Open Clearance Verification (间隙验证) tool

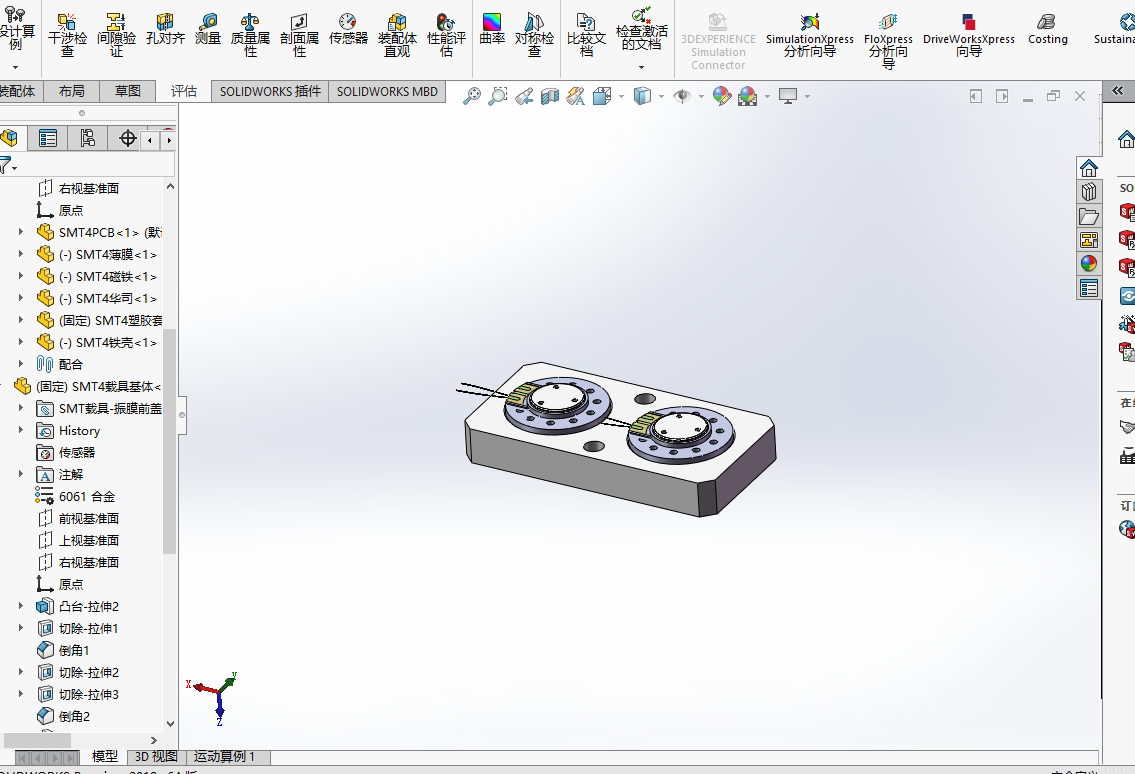(x=117, y=35)
